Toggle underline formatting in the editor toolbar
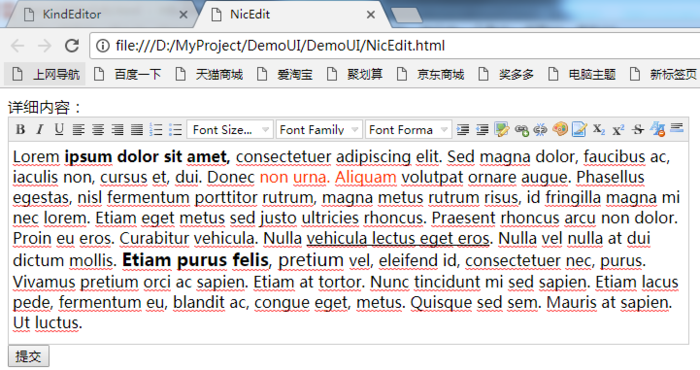 point(59,129)
